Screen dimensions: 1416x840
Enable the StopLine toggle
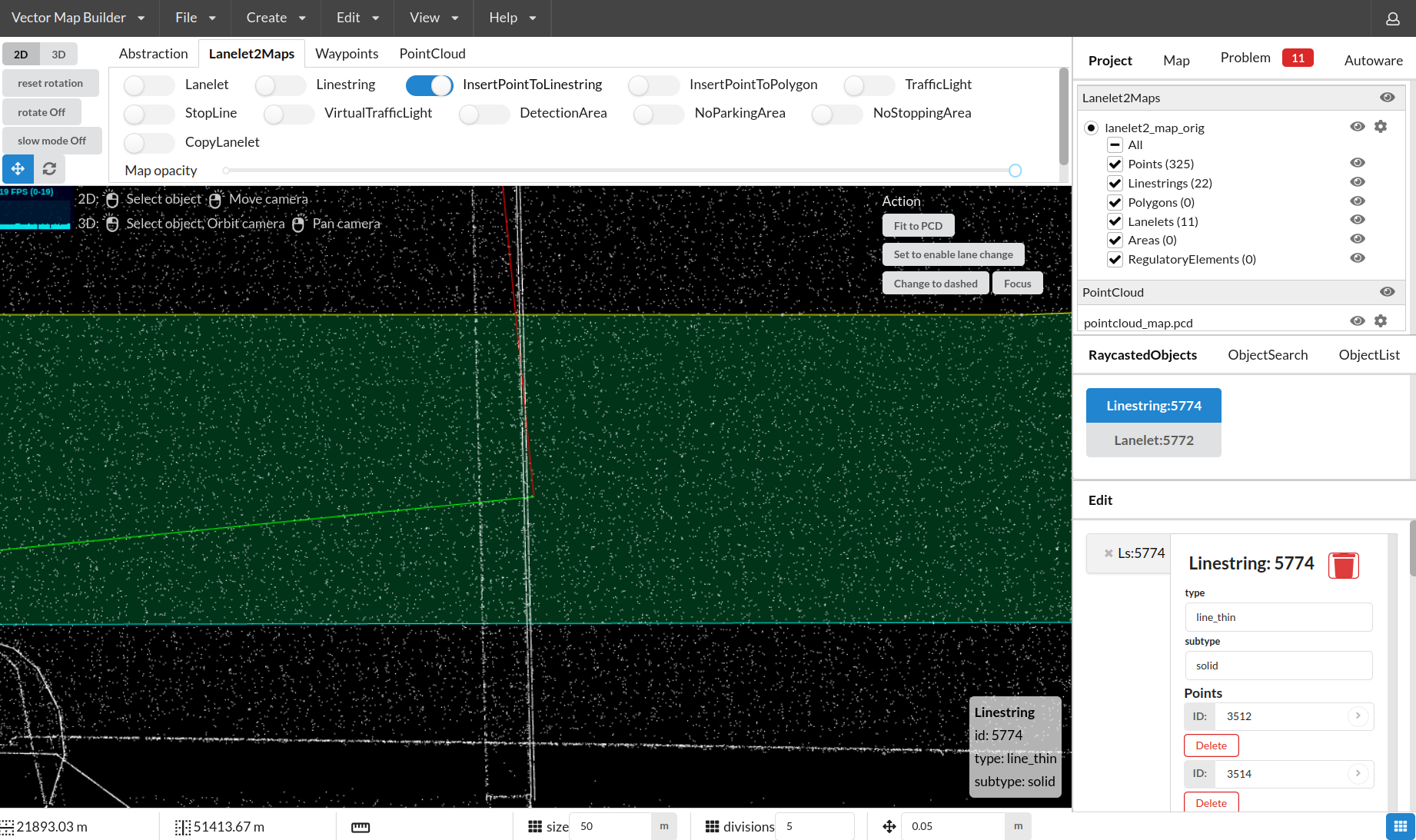pyautogui.click(x=148, y=114)
